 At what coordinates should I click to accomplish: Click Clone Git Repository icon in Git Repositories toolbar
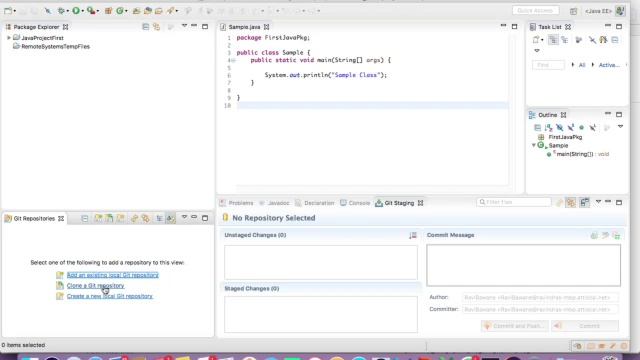coord(109,219)
